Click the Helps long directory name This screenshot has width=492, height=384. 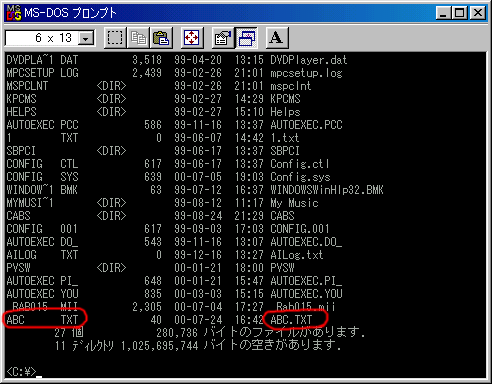coord(285,112)
